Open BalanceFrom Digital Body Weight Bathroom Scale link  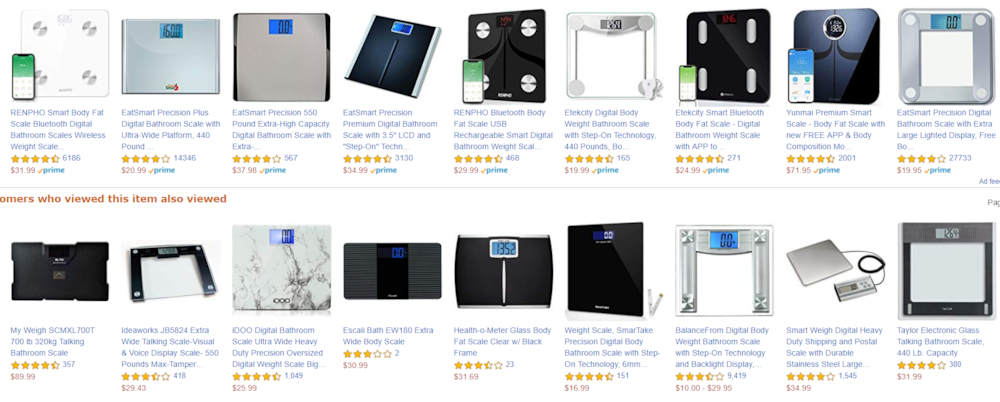(722, 347)
